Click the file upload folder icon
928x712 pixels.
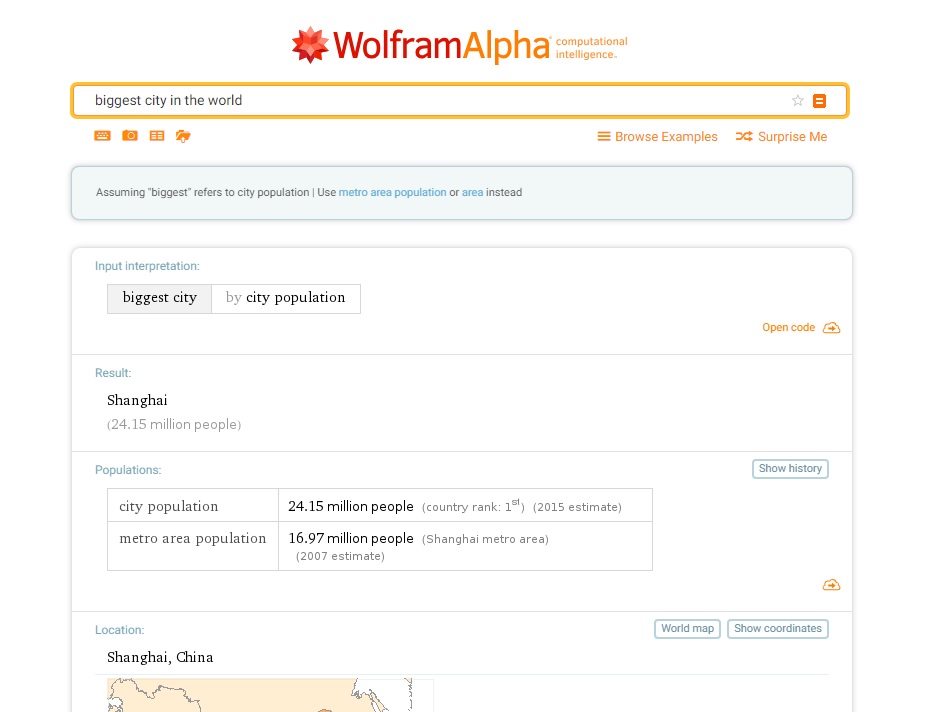coord(183,136)
